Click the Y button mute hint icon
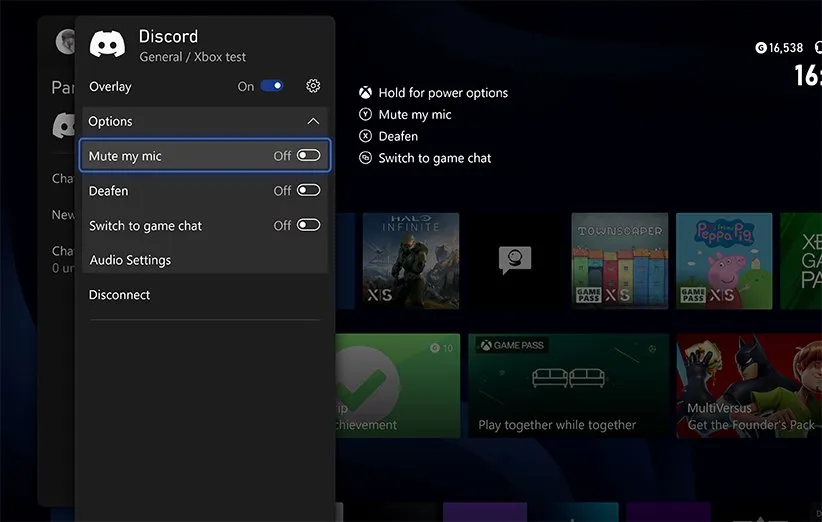Image resolution: width=822 pixels, height=522 pixels. pos(366,115)
